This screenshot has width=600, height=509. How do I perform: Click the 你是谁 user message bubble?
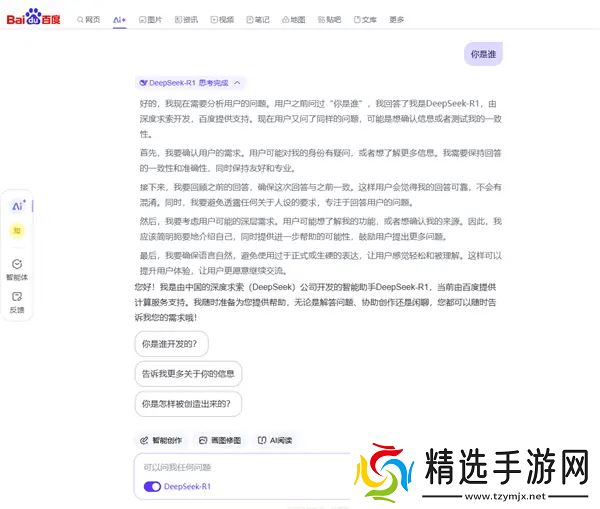coord(483,55)
